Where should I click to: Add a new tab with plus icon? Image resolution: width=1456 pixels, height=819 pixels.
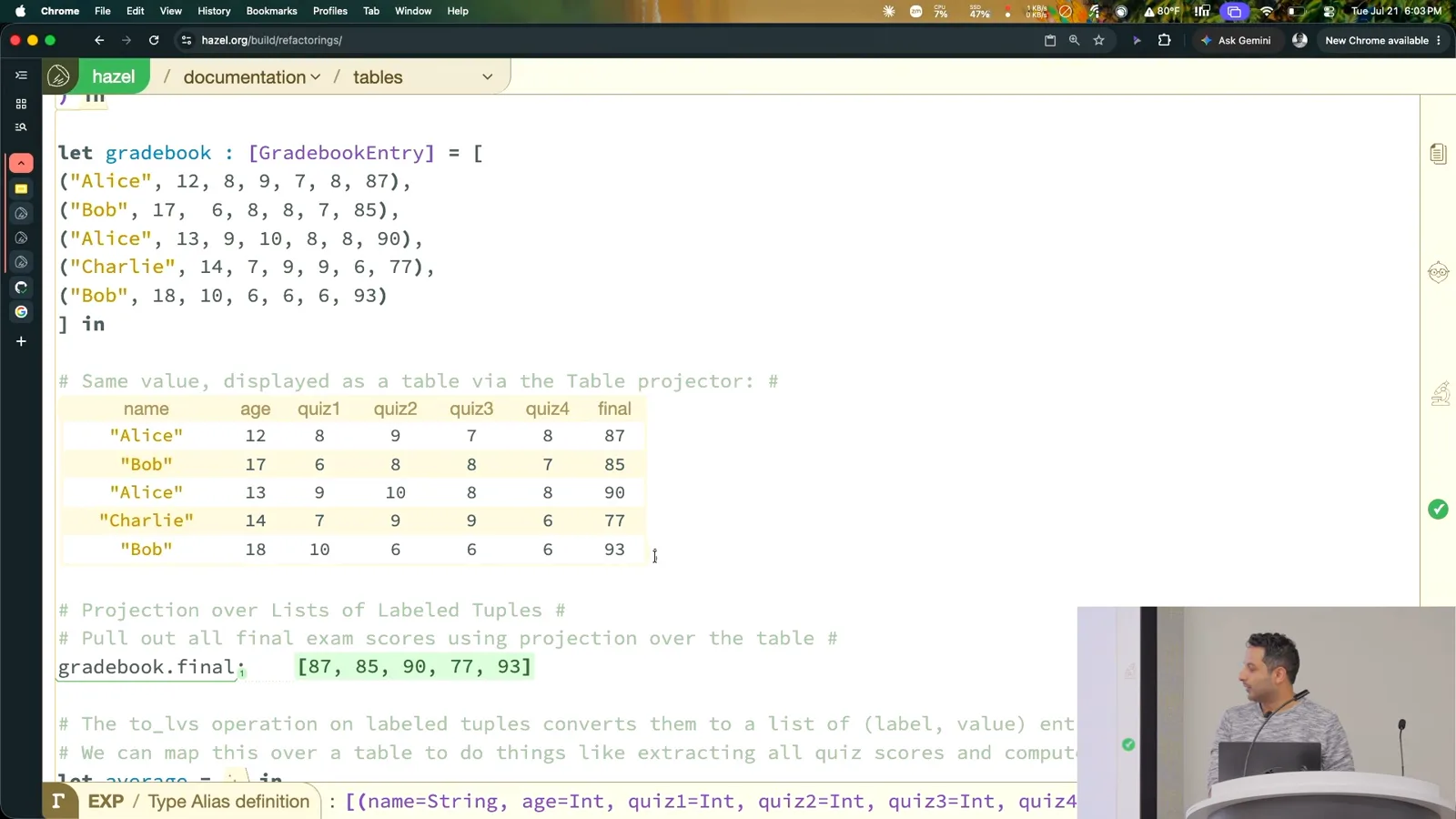[21, 341]
